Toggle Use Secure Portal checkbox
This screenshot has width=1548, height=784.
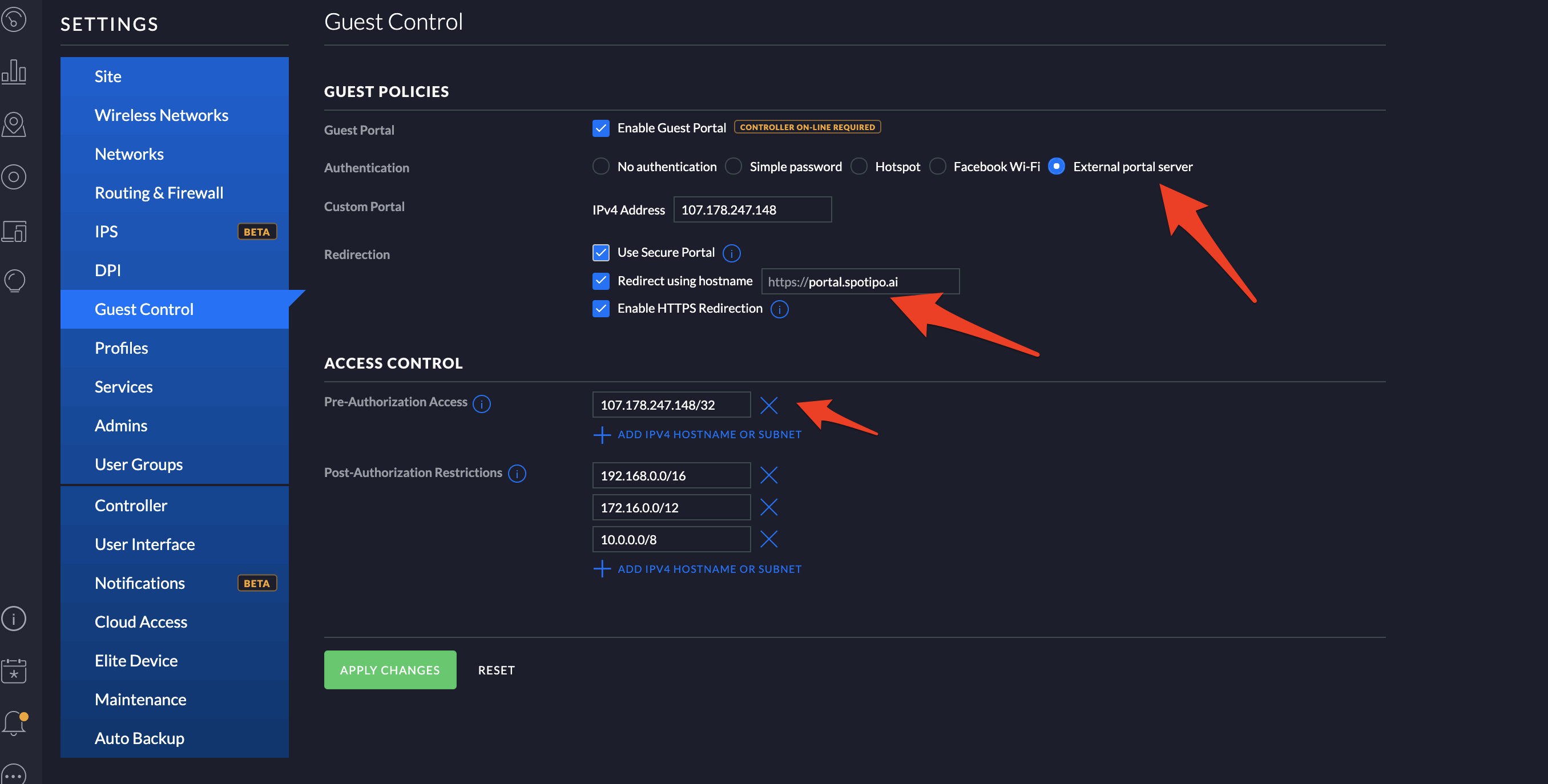coord(601,252)
